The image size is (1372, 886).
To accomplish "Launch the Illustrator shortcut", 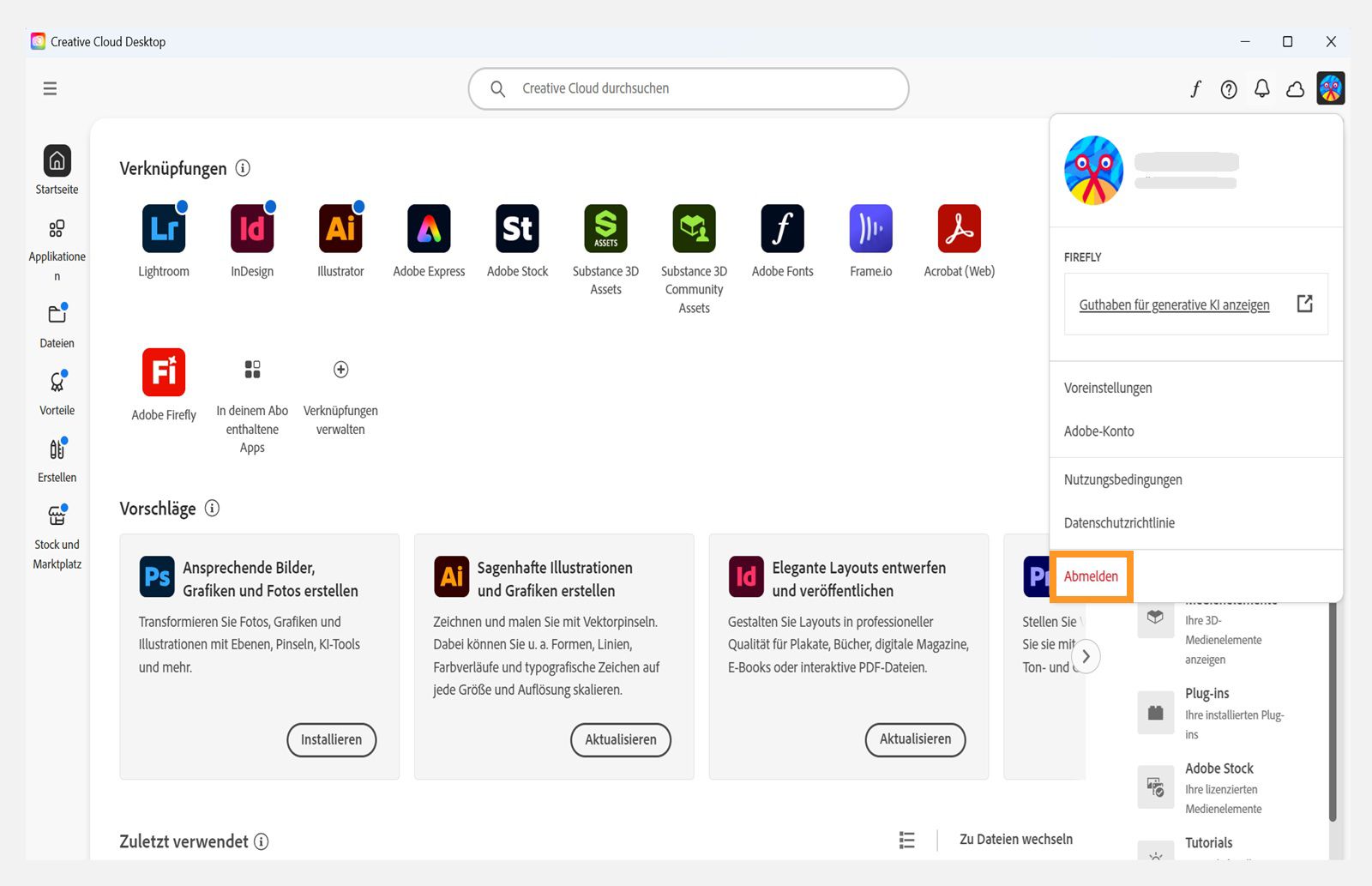I will 340,241.
